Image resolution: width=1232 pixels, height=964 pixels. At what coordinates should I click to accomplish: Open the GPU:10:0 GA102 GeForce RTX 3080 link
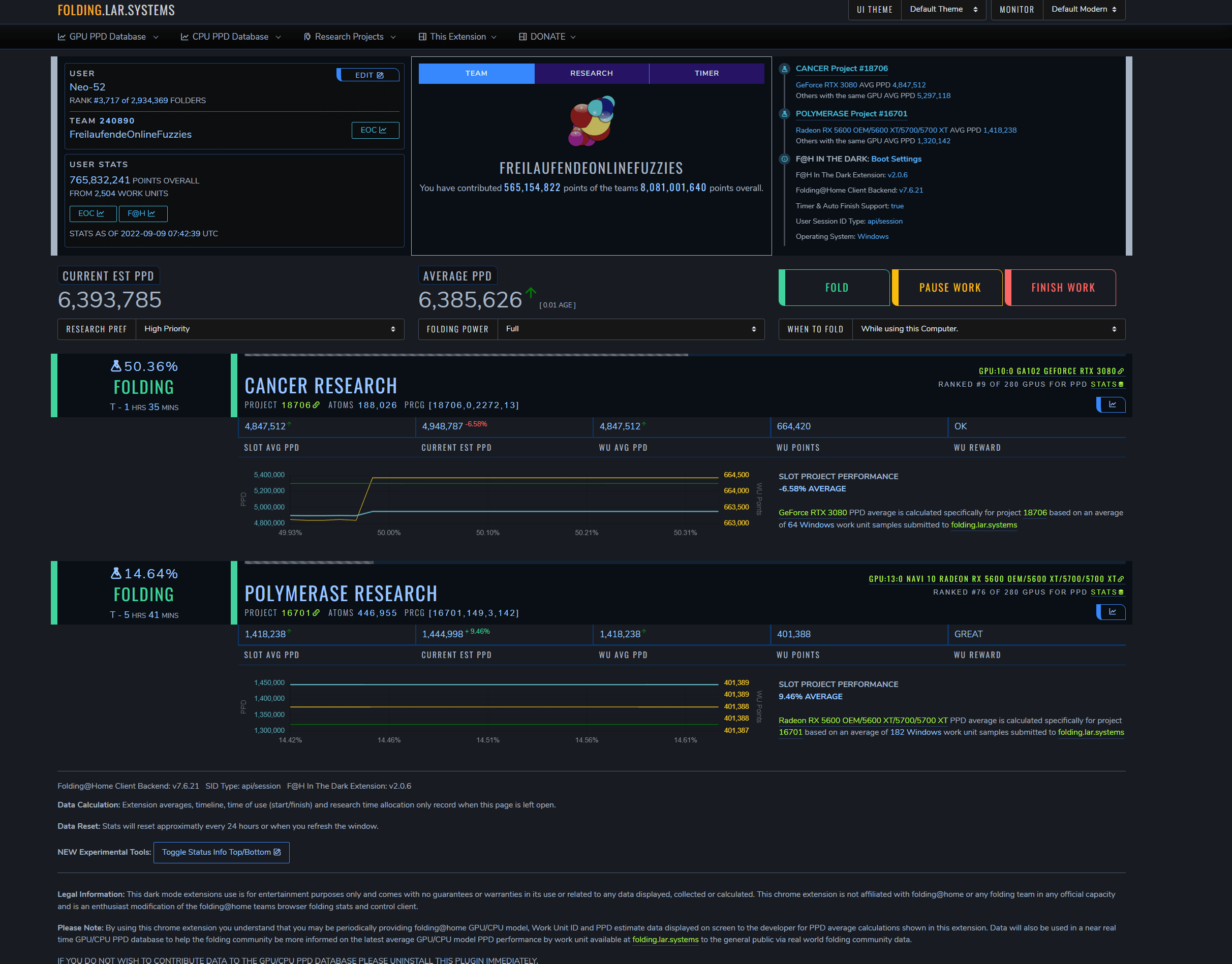[x=1051, y=371]
